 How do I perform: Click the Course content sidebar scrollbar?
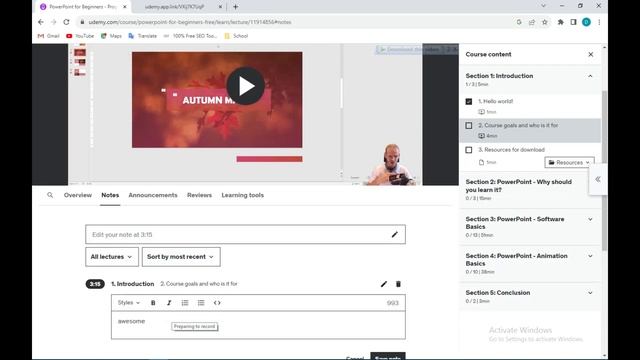click(x=604, y=171)
